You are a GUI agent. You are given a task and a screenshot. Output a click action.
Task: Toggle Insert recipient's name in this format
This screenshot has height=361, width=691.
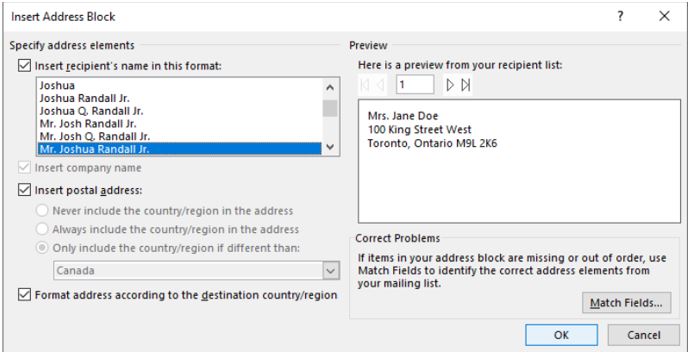pos(24,66)
